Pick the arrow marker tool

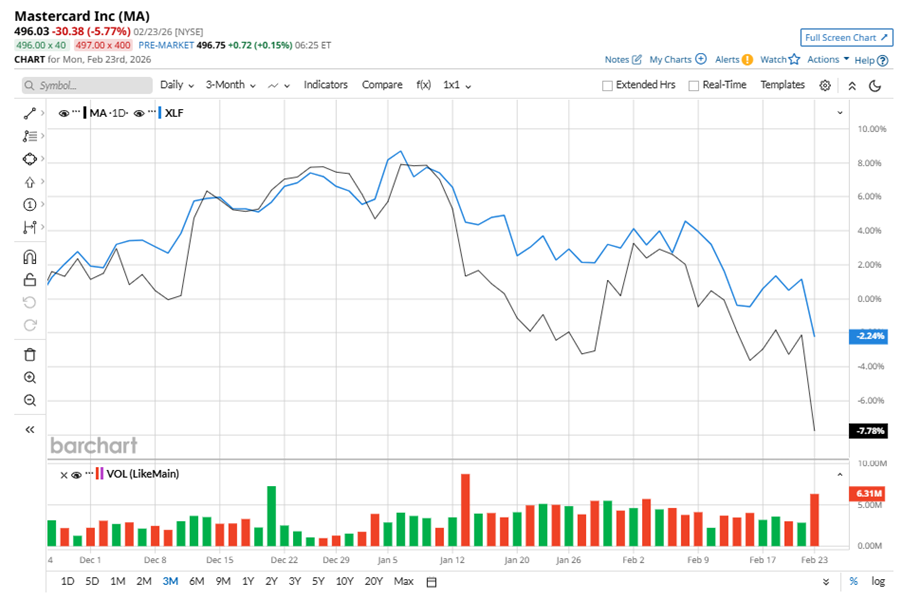tap(29, 182)
